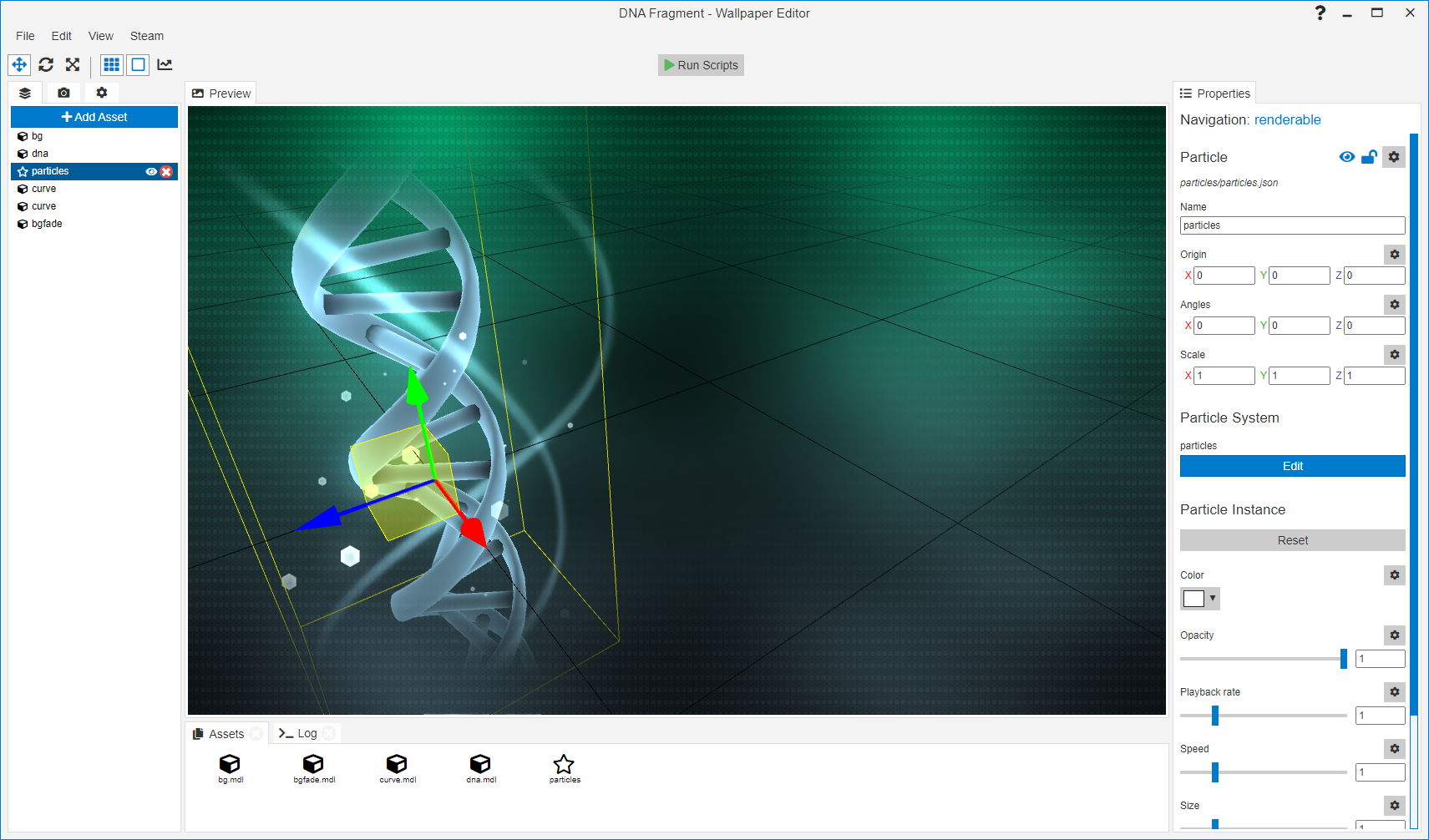The height and width of the screenshot is (840, 1429).
Task: Activate the Scale tool
Action: tap(73, 64)
